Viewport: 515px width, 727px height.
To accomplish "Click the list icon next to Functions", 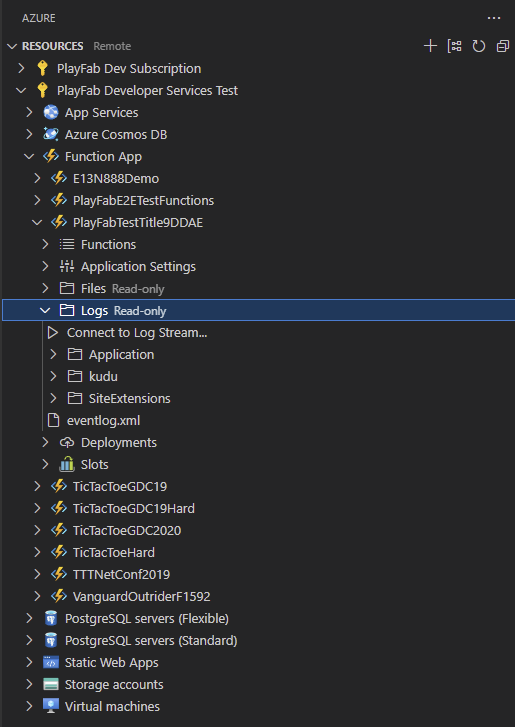I will pos(67,244).
